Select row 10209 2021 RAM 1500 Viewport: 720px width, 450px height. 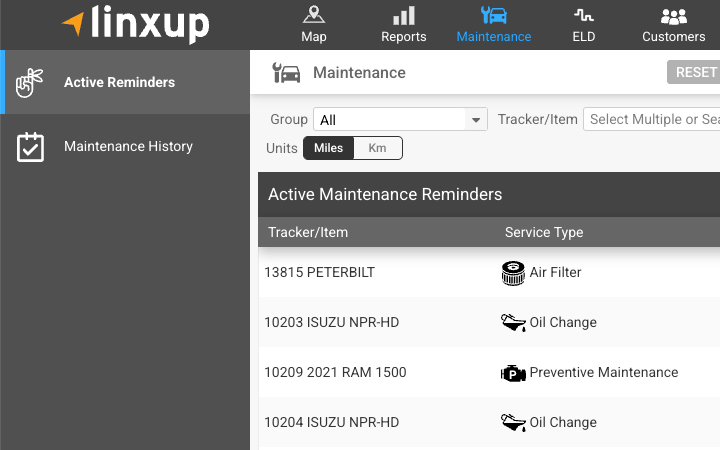(489, 372)
